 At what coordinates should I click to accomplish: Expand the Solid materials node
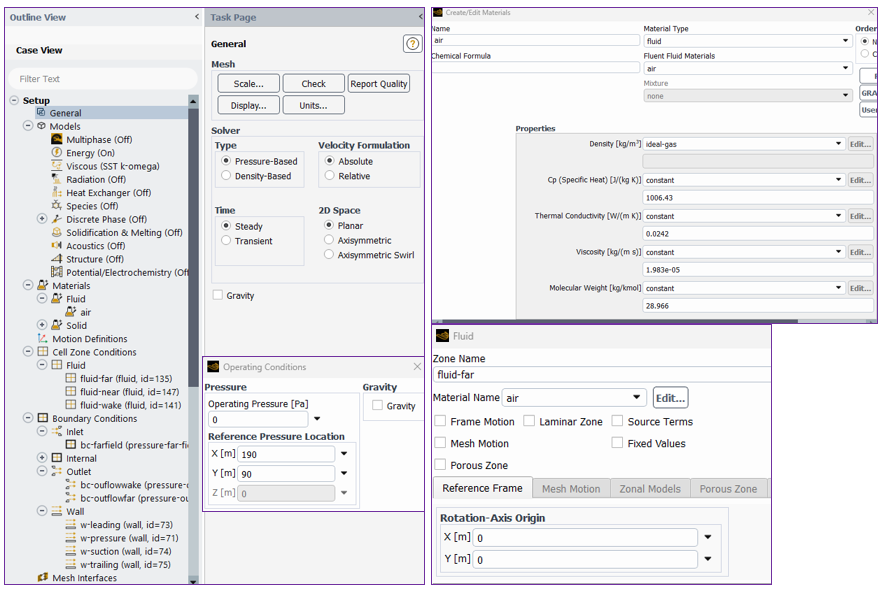coord(42,325)
